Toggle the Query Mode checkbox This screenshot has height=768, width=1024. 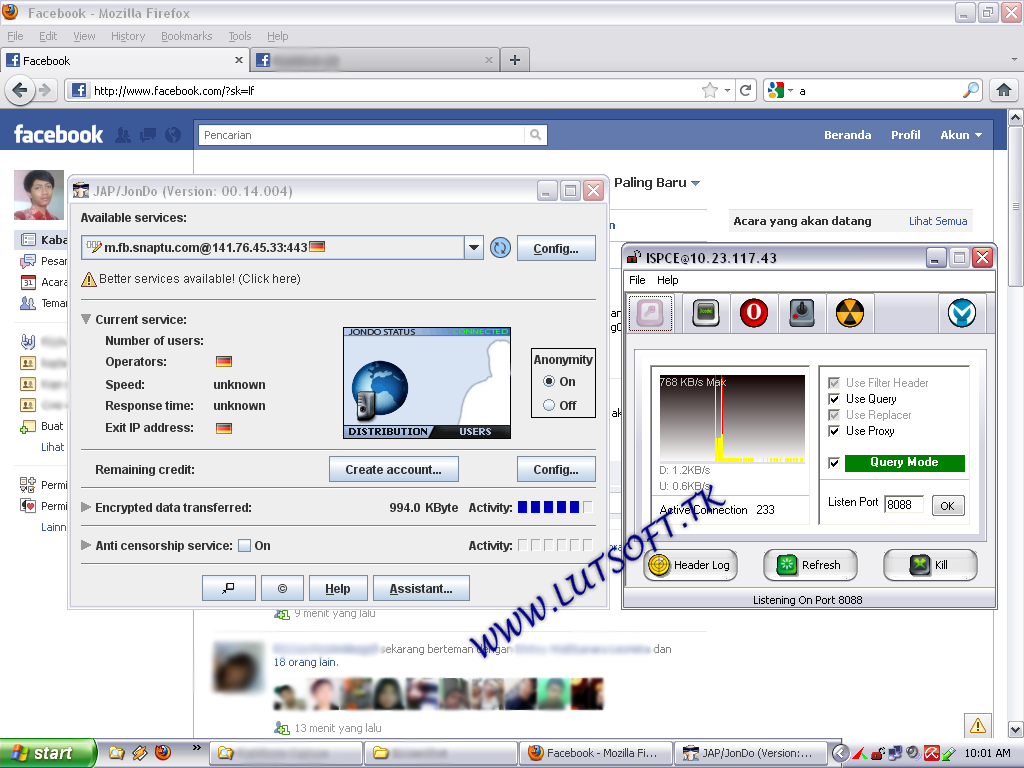click(834, 463)
